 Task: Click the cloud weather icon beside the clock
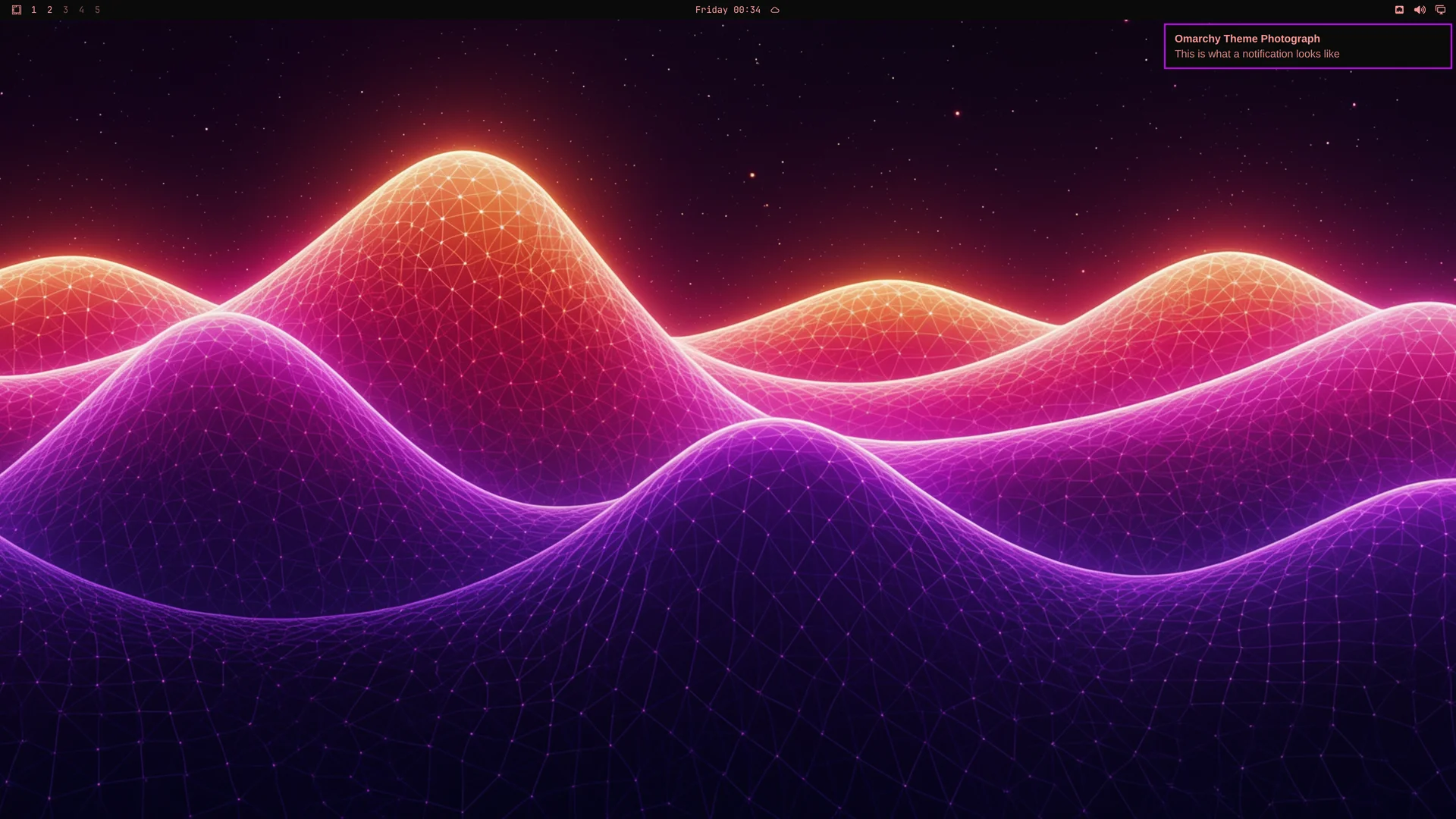pos(775,10)
